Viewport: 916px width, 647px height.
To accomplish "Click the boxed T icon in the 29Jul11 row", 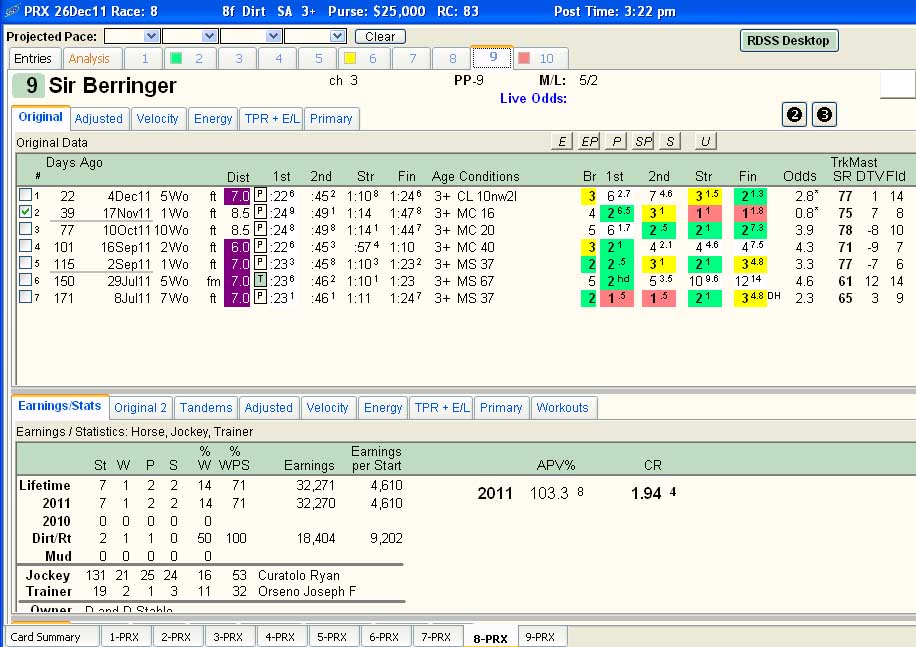I will coord(260,280).
